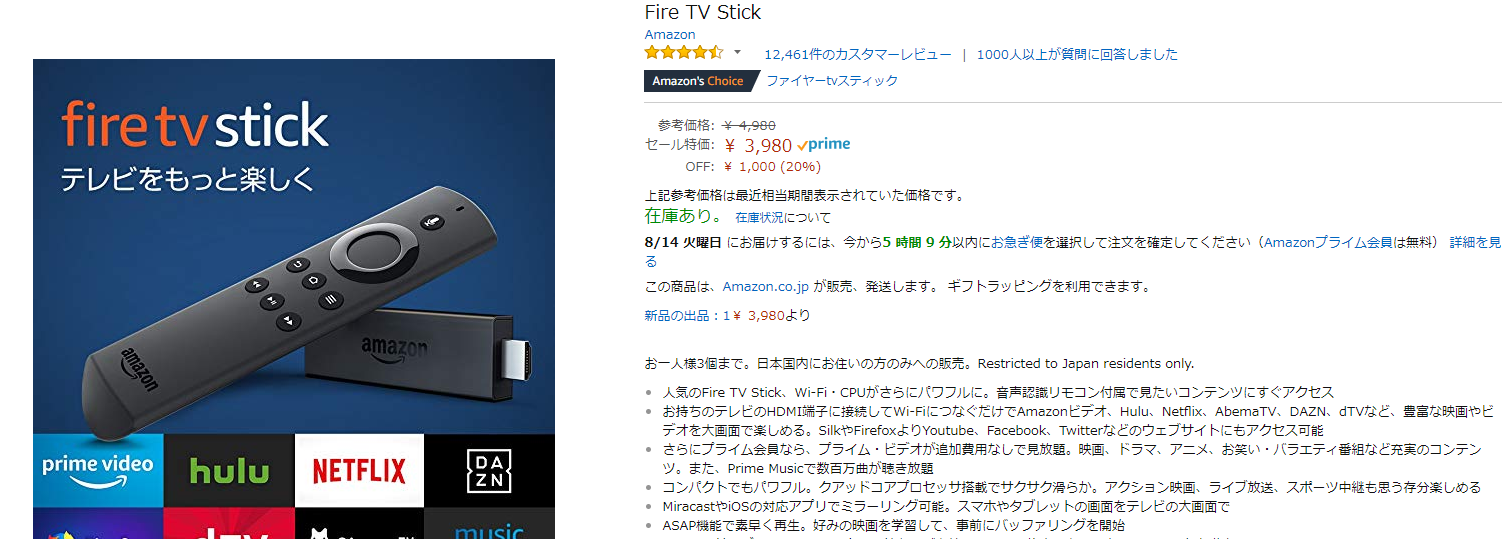Click the ファイヤーtvスティック keyword link

point(832,81)
